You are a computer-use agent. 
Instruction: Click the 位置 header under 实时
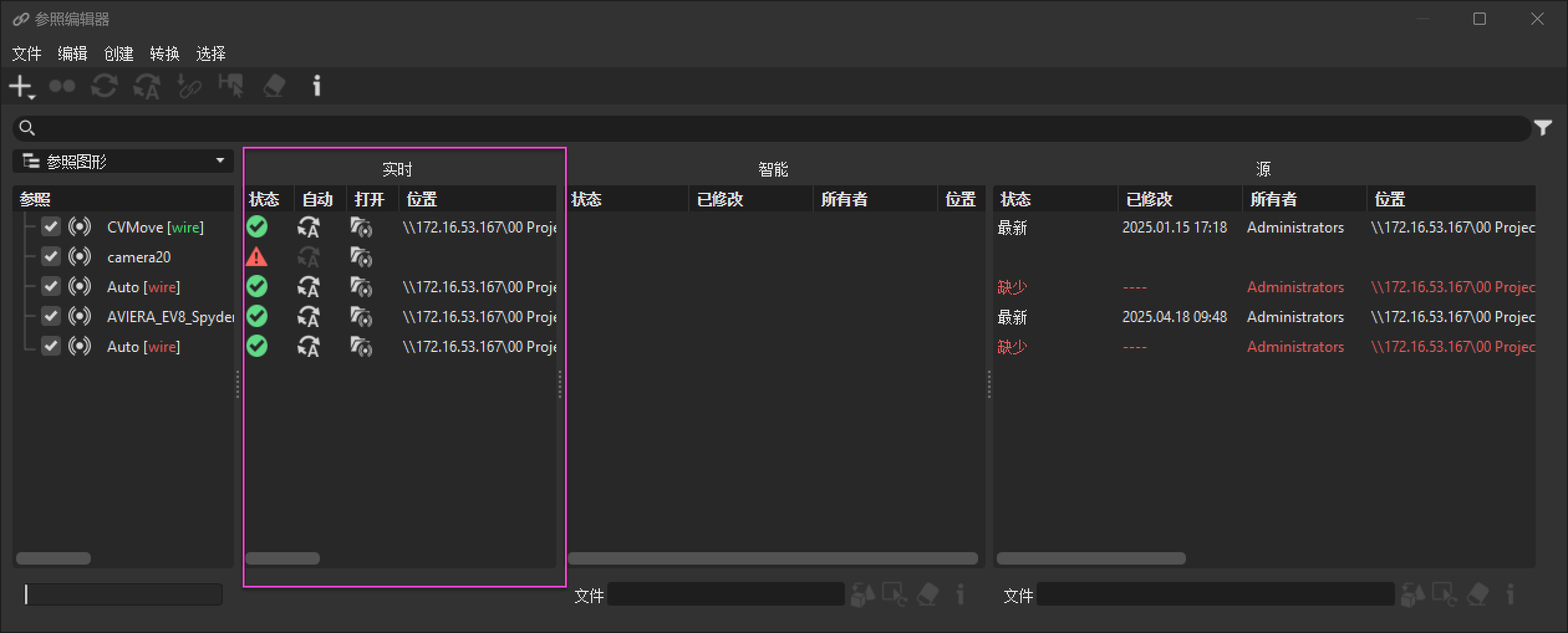point(478,199)
